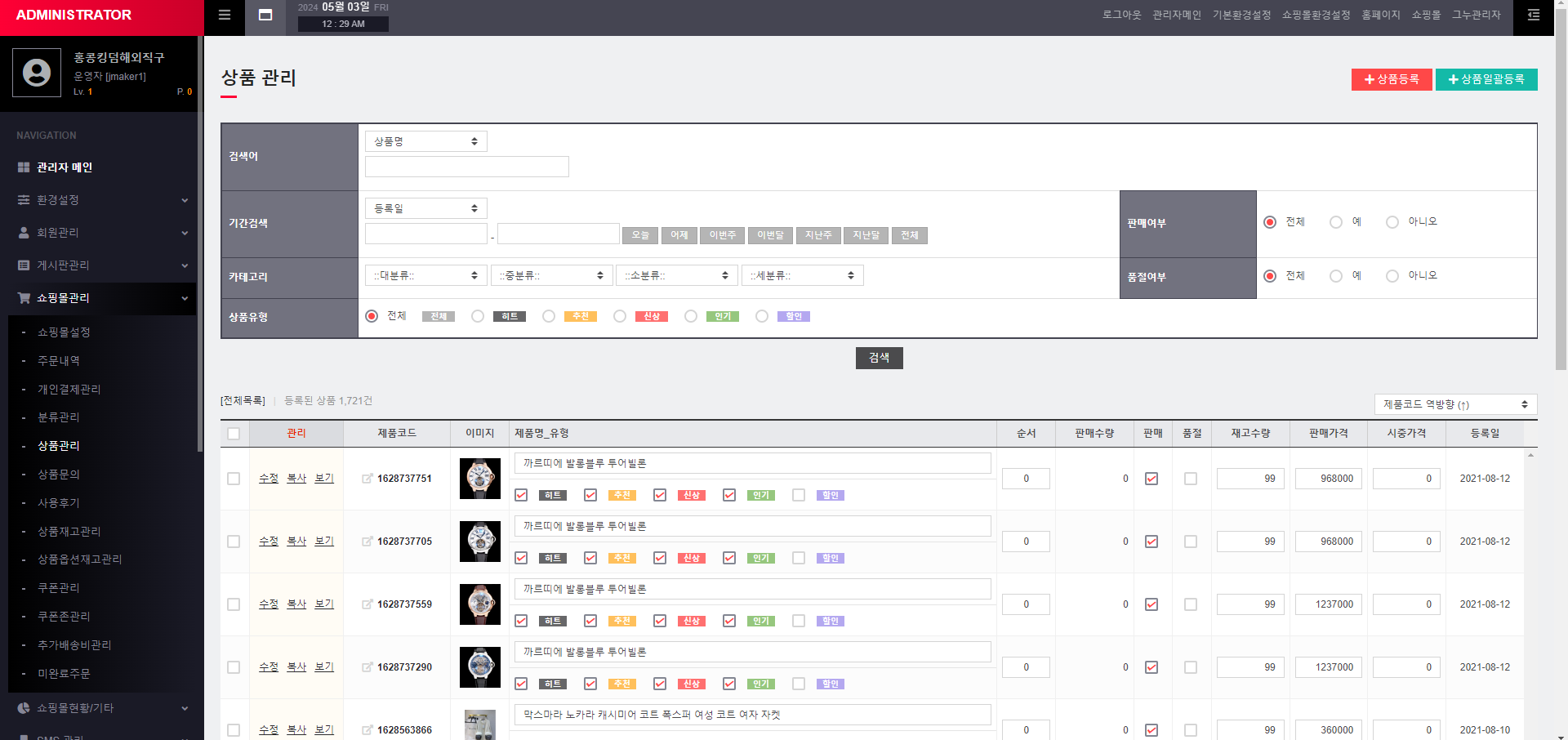Toggle 판매 checkbox for product 1628737751

tap(1151, 479)
